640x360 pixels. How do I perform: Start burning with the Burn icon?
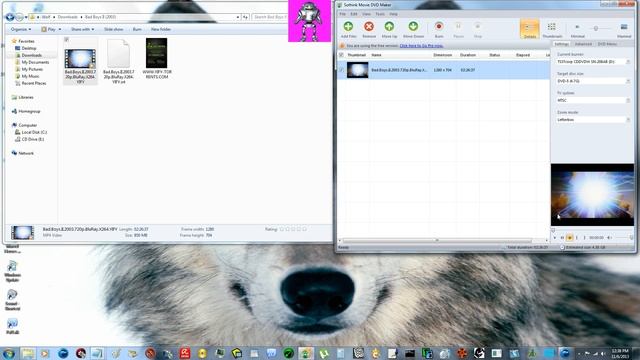(439, 27)
